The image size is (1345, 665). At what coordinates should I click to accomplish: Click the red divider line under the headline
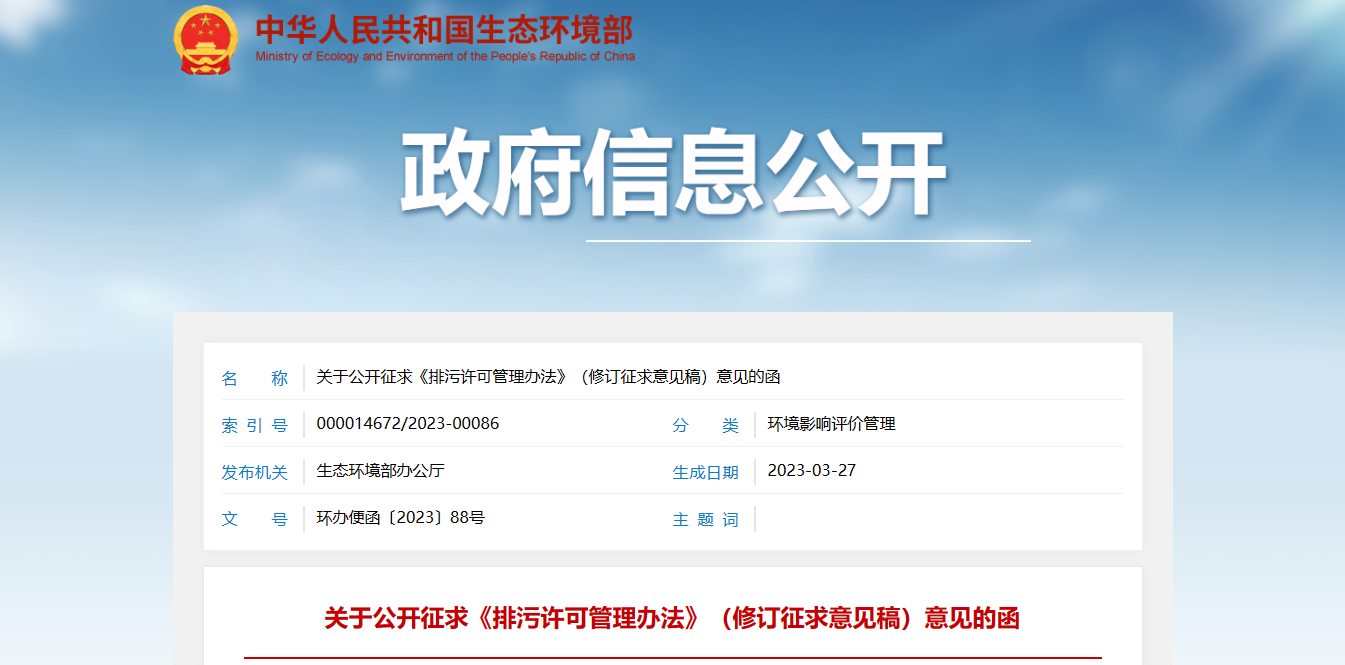click(x=672, y=658)
